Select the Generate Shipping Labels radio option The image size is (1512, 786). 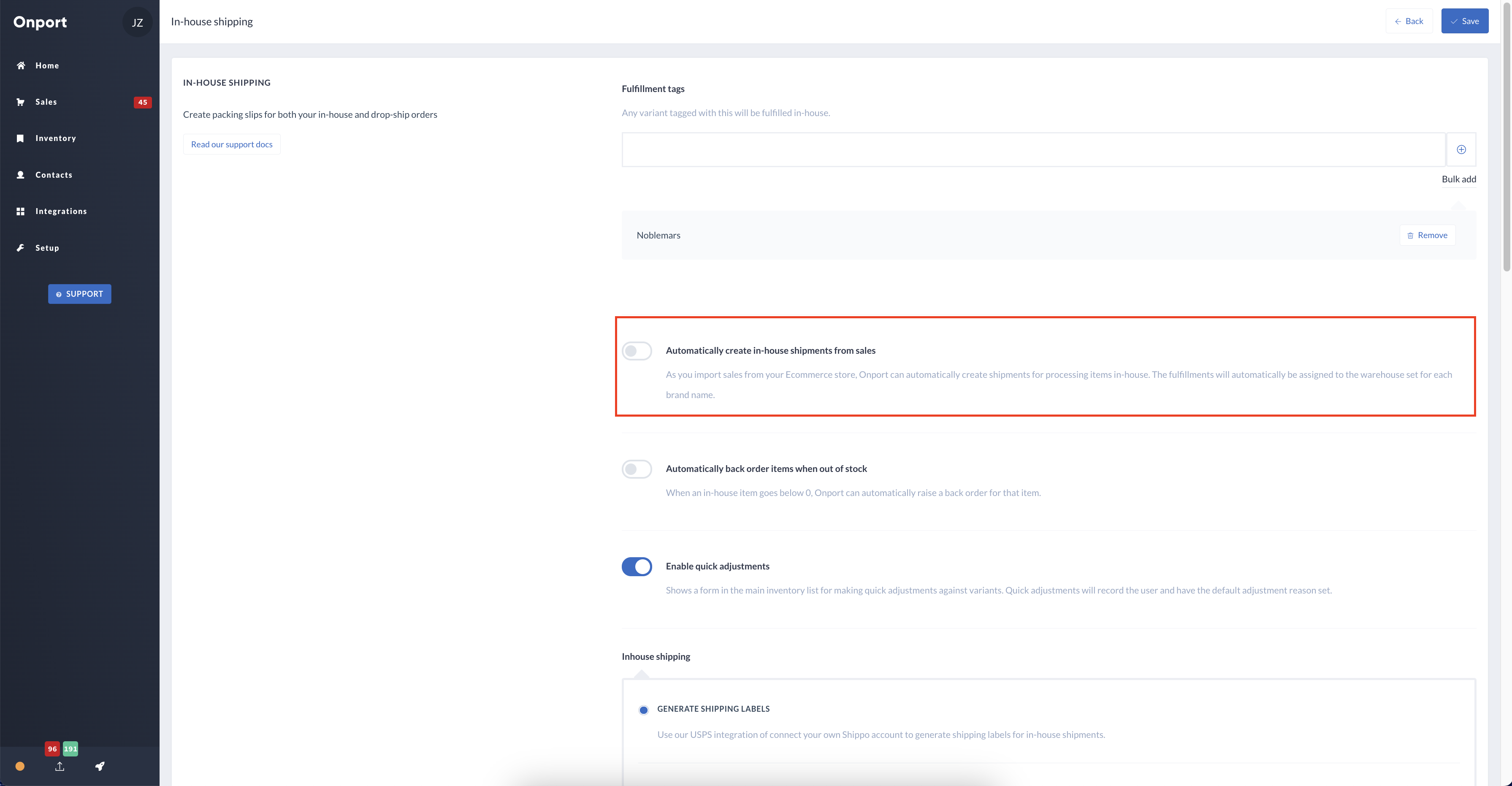[644, 710]
